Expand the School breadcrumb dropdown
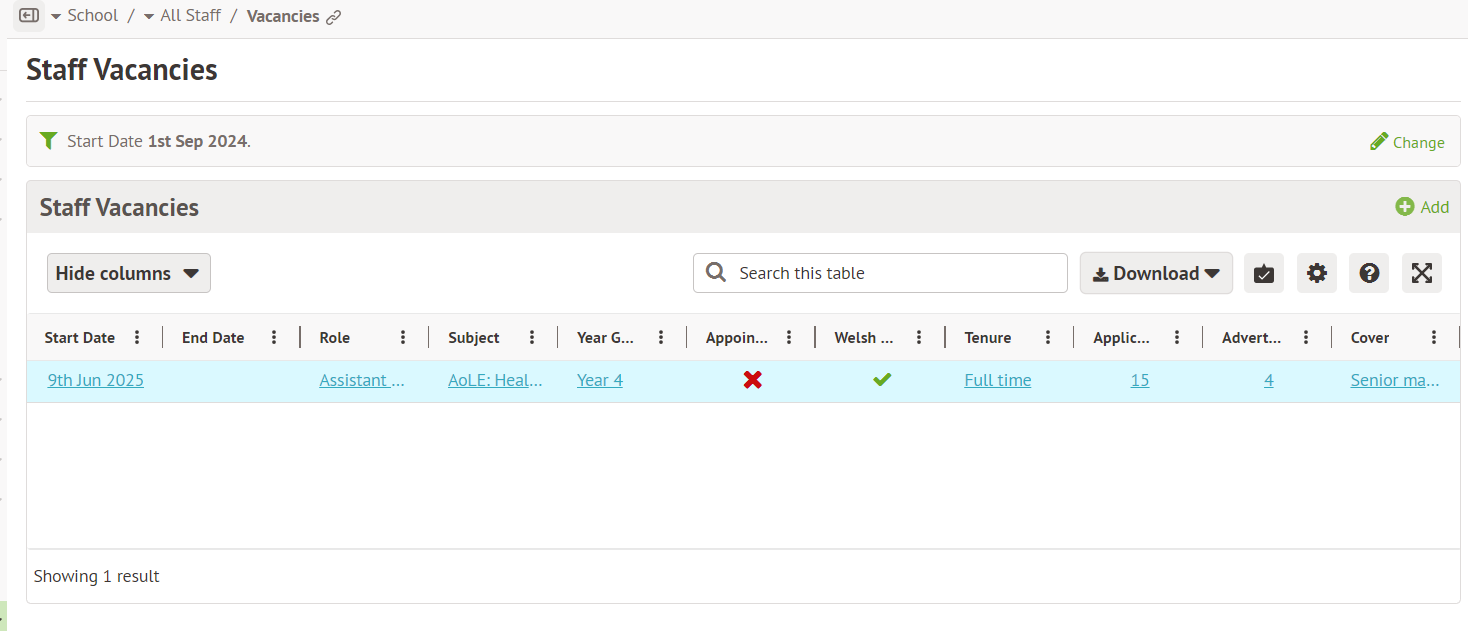The width and height of the screenshot is (1468, 631). click(x=57, y=16)
